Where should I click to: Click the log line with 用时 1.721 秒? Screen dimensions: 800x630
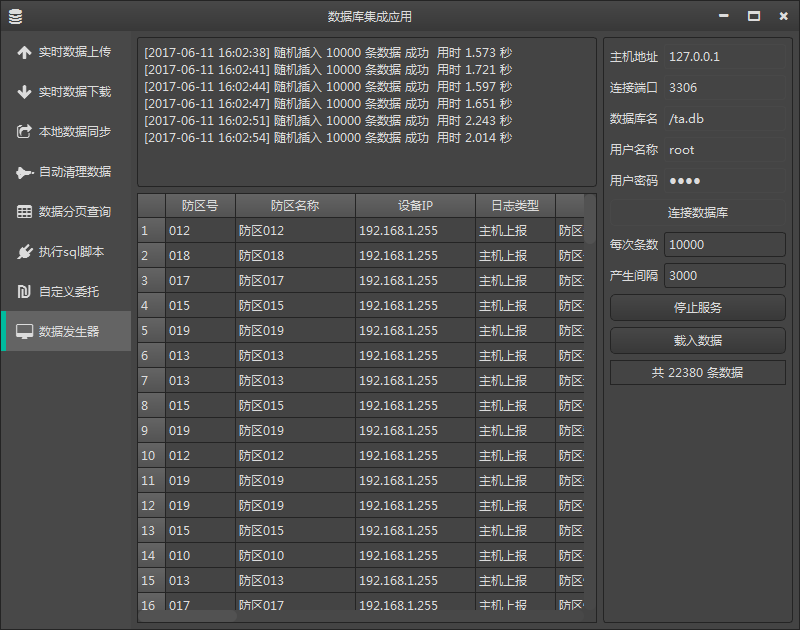(x=328, y=69)
